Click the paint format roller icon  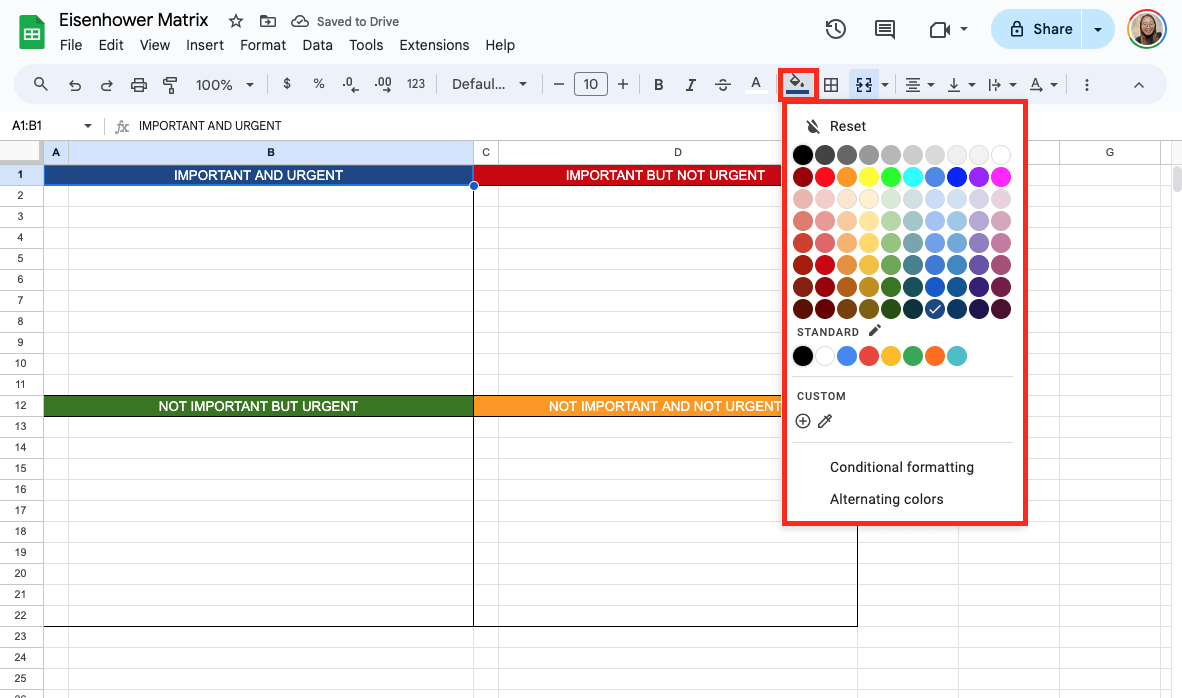170,84
